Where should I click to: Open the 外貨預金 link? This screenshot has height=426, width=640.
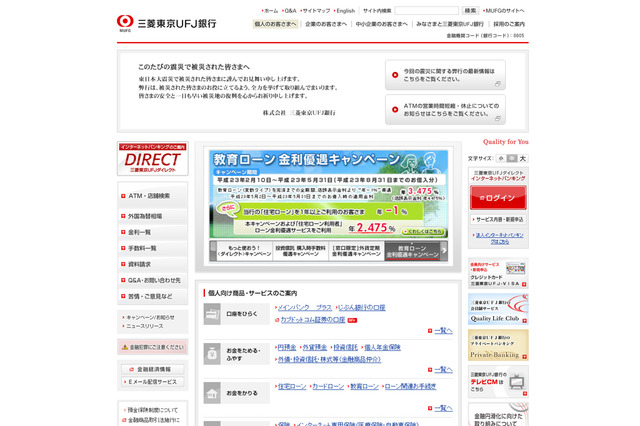315,347
